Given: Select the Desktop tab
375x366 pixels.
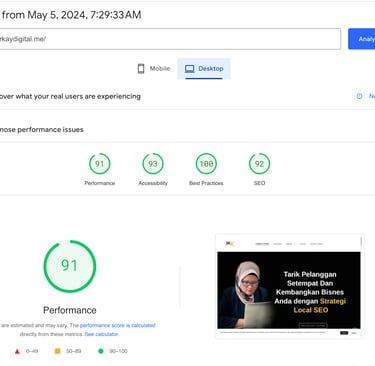Looking at the screenshot, I should tap(204, 69).
